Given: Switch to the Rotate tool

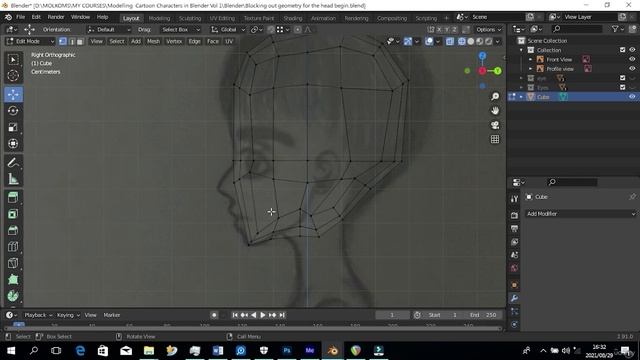Looking at the screenshot, I should 13,111.
